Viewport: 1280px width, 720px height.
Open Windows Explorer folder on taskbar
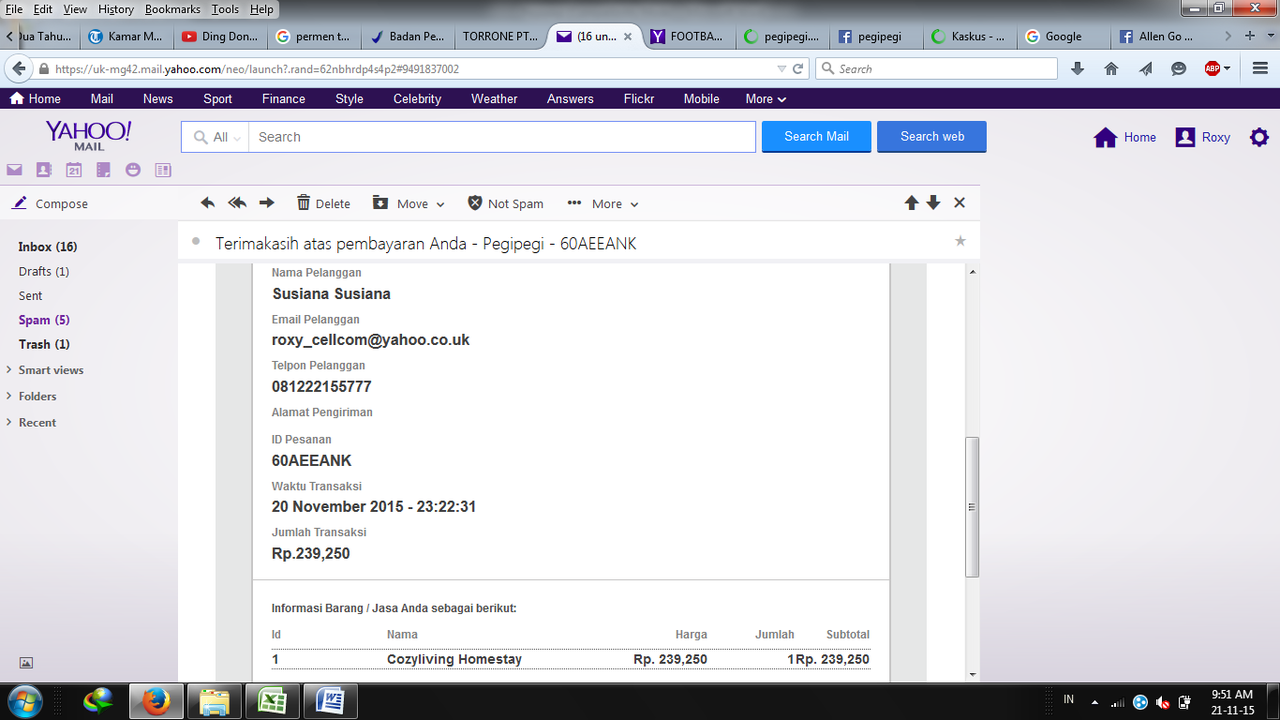click(x=214, y=700)
